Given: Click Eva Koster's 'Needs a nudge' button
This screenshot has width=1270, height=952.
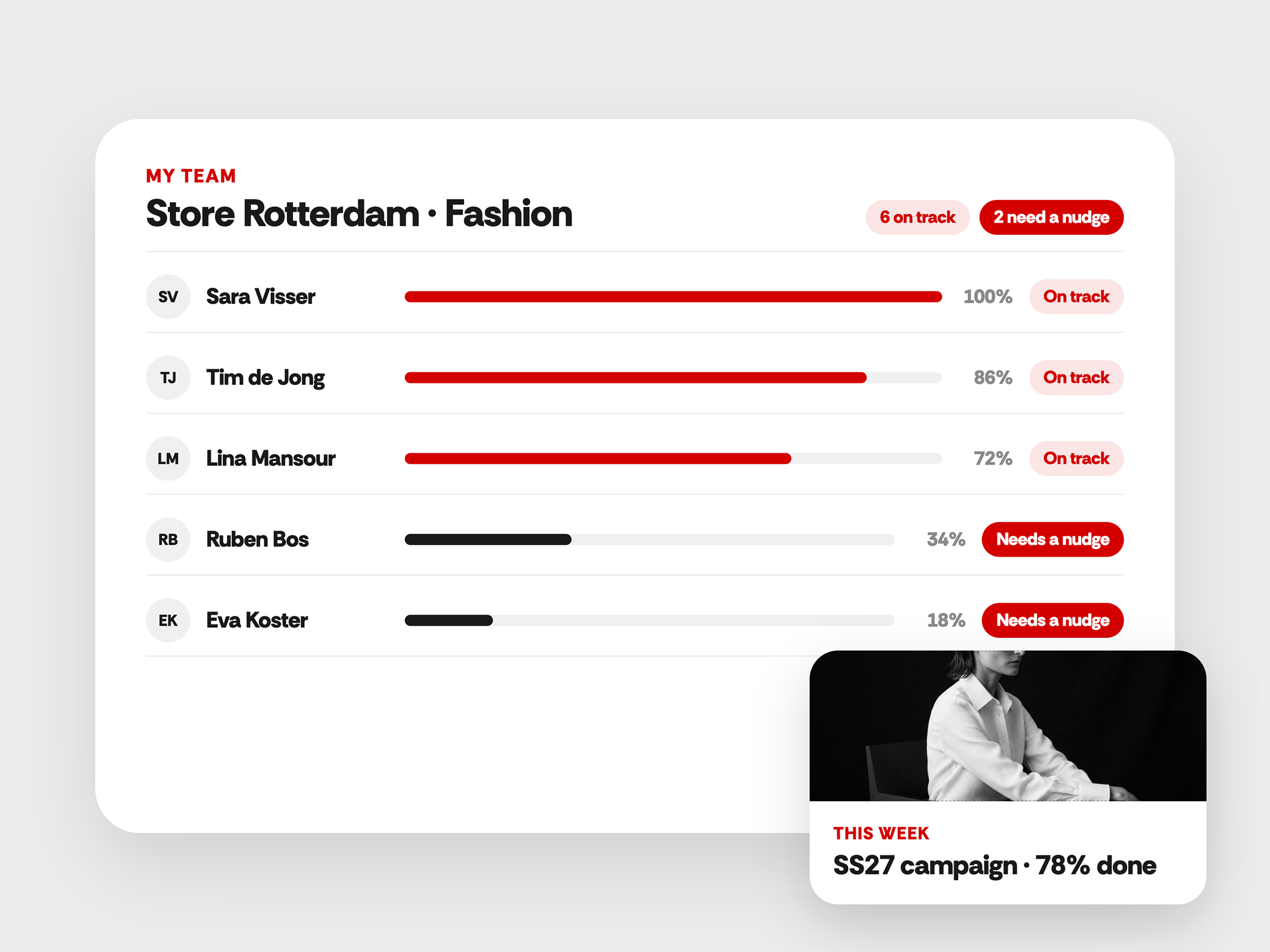Looking at the screenshot, I should pos(1053,620).
